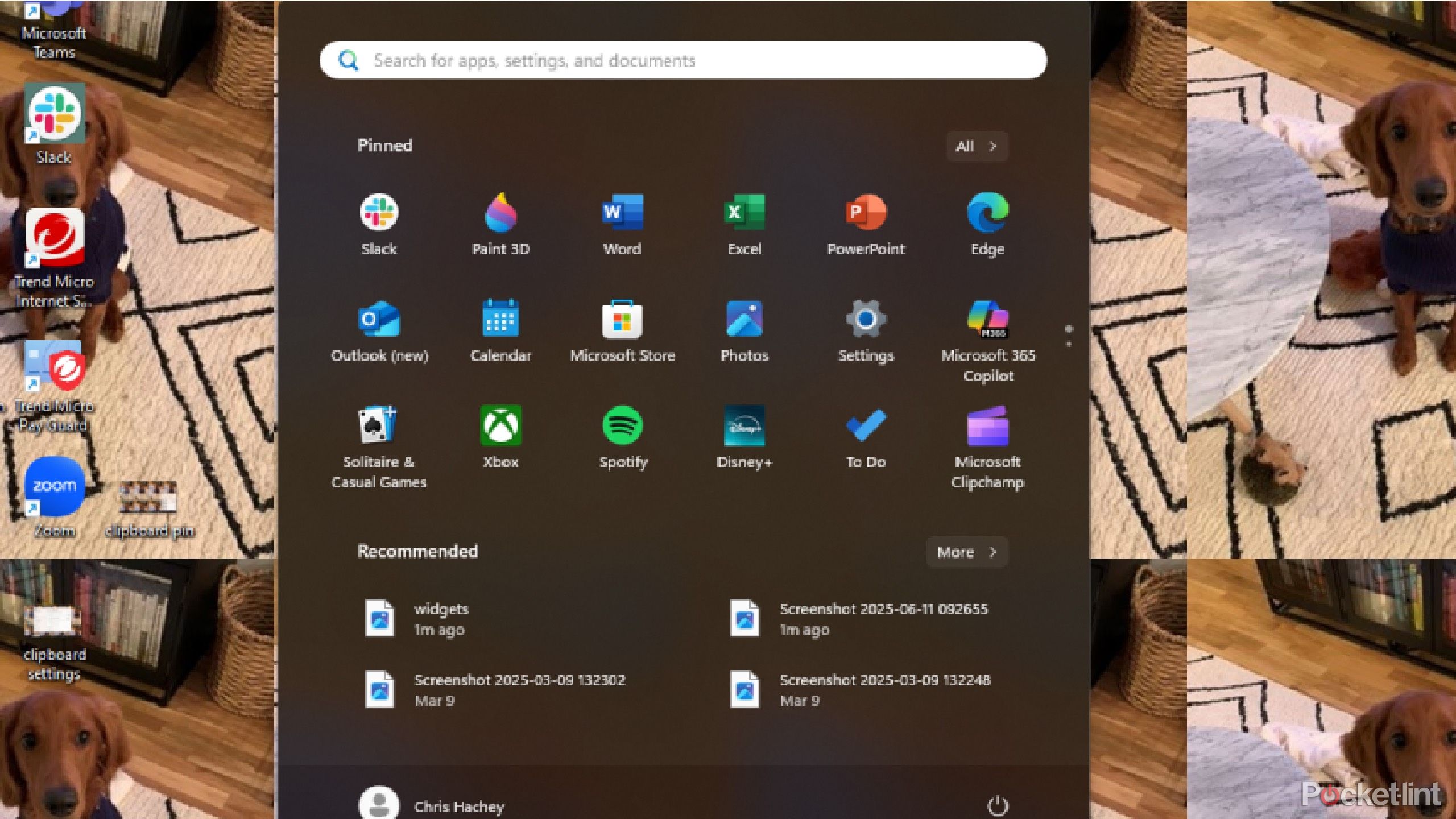Select the clipboard settings desktop file

(53, 643)
